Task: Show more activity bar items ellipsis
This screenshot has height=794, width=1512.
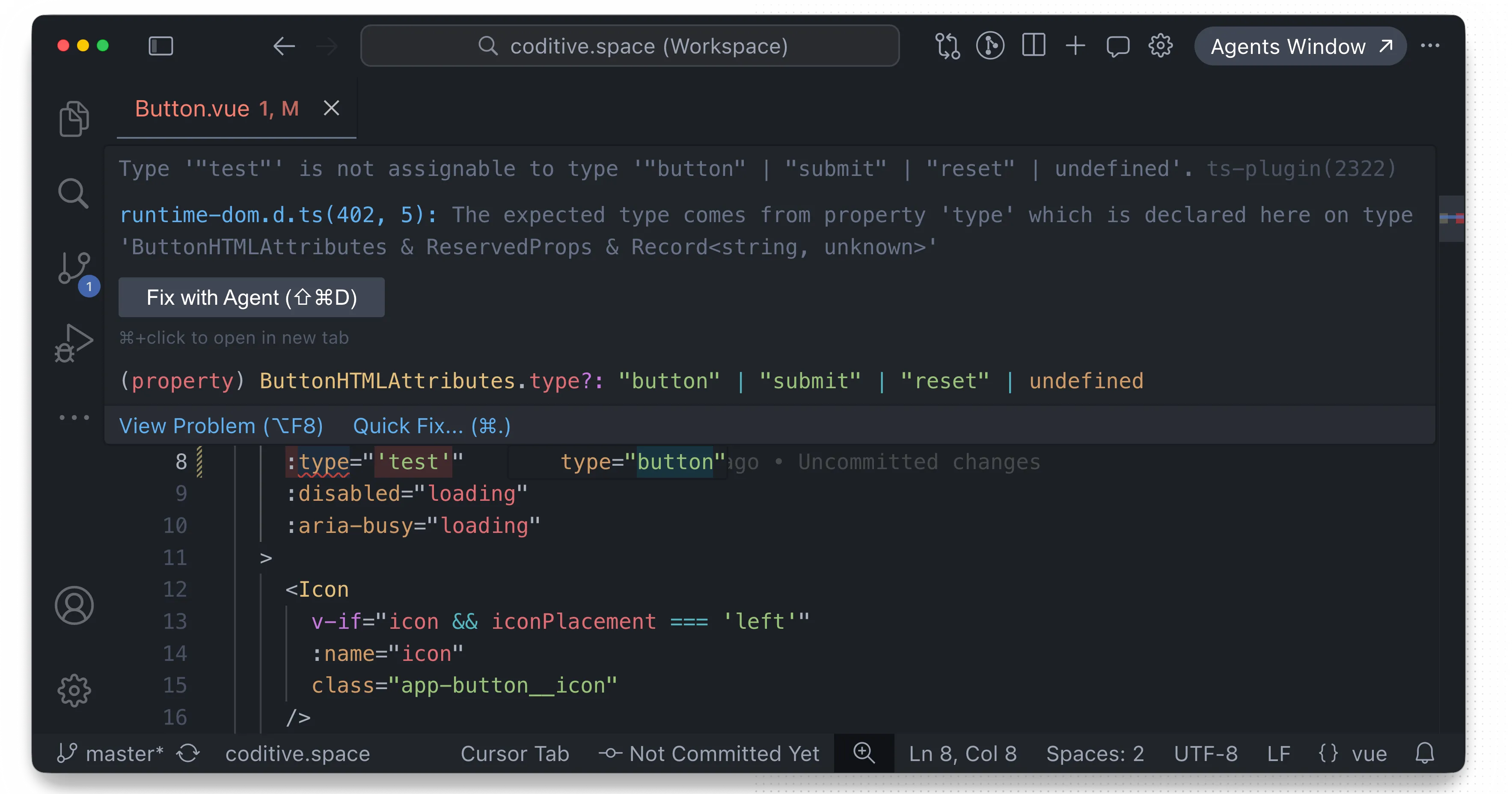Action: pyautogui.click(x=74, y=417)
